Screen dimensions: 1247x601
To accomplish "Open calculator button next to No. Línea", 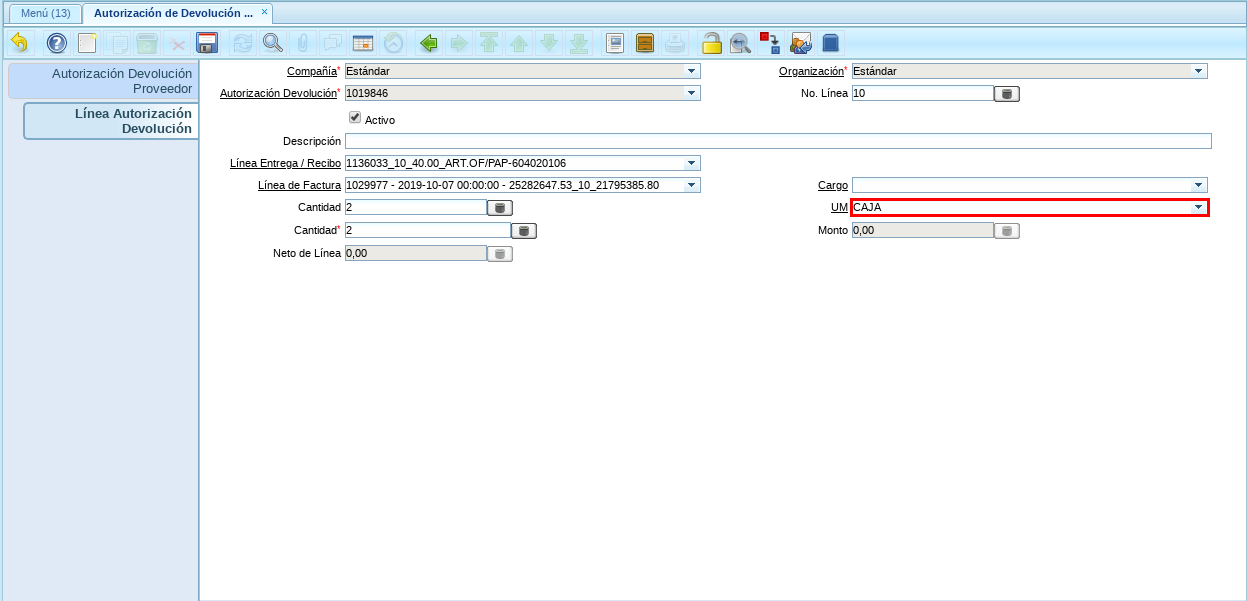I will (x=1007, y=94).
